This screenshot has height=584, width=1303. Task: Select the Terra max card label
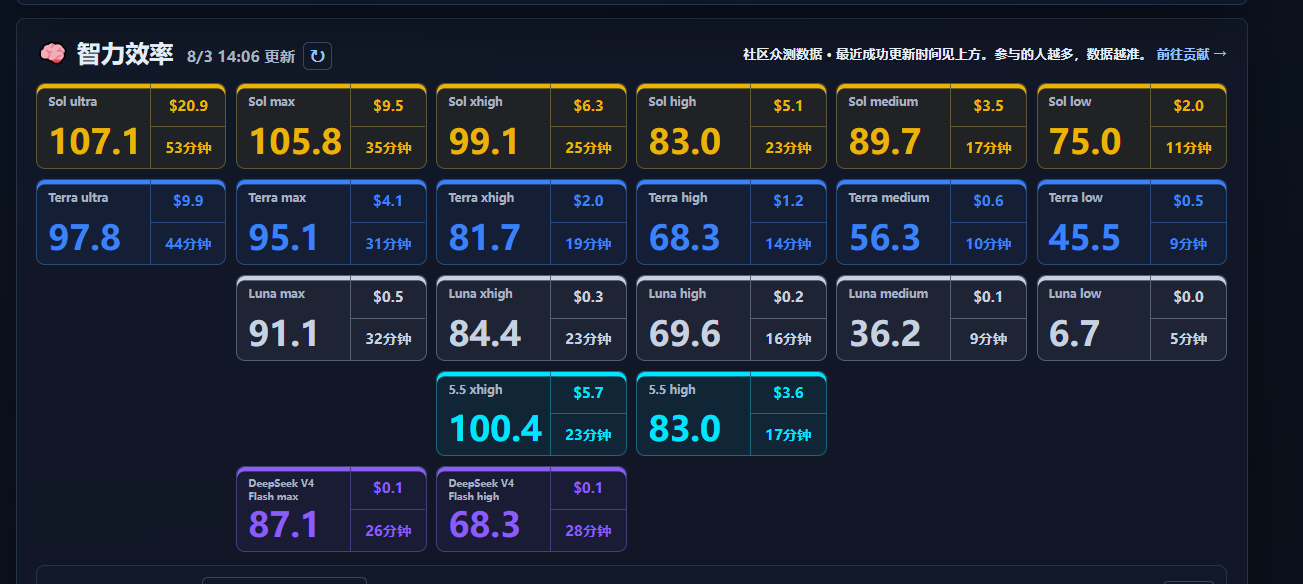[277, 198]
